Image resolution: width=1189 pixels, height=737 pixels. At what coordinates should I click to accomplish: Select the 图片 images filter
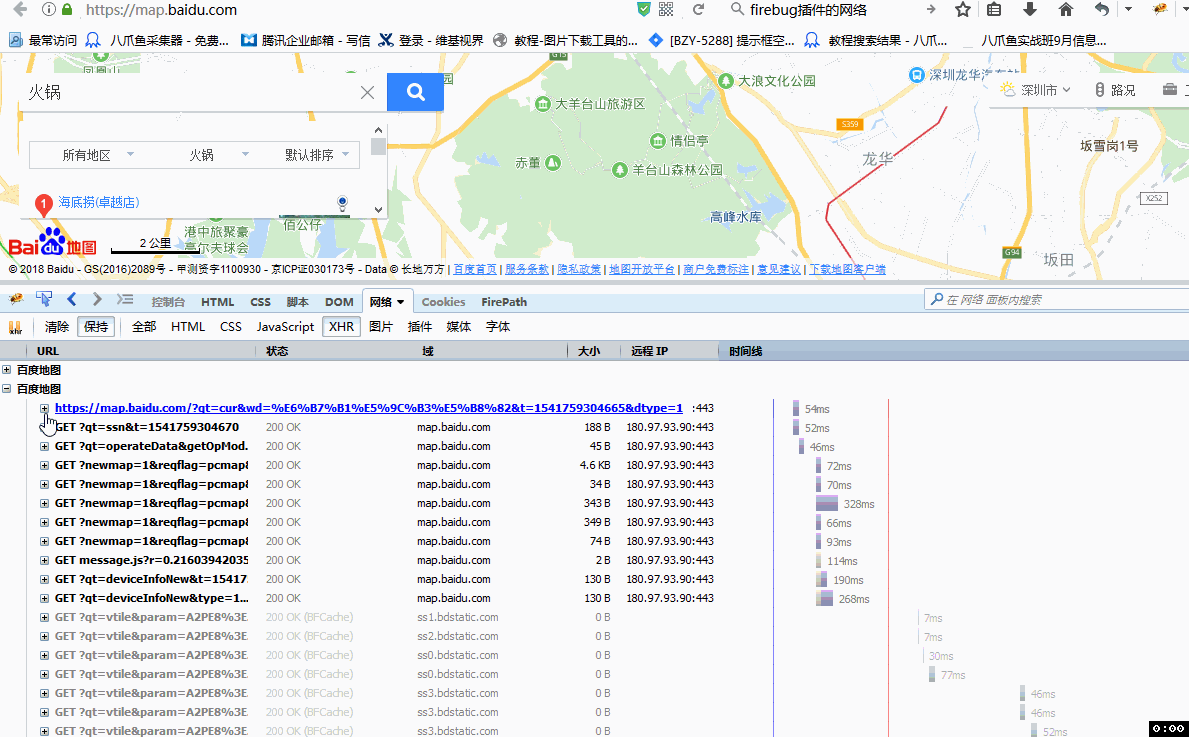(381, 327)
